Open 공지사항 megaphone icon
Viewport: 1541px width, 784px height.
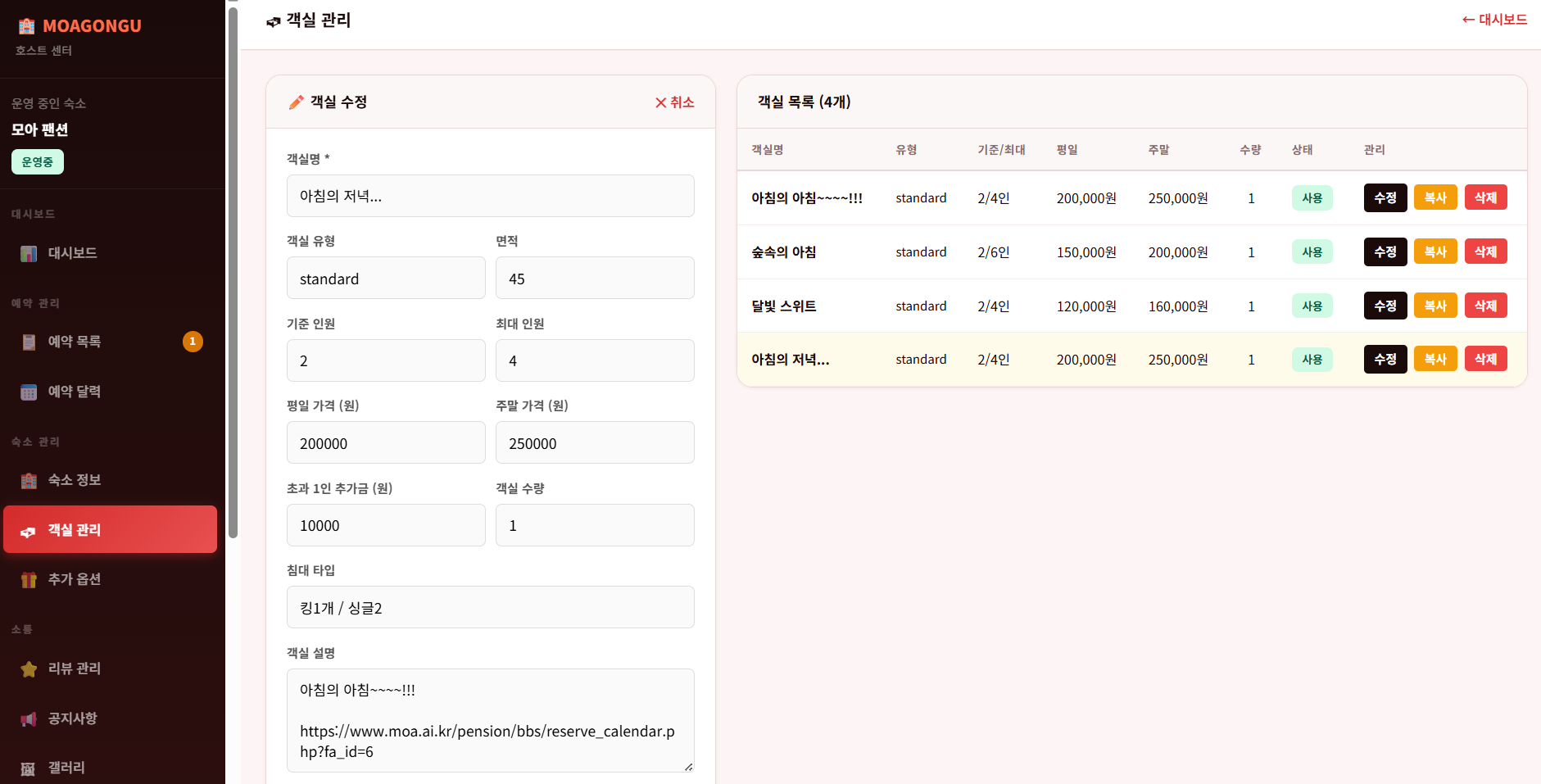tap(29, 719)
